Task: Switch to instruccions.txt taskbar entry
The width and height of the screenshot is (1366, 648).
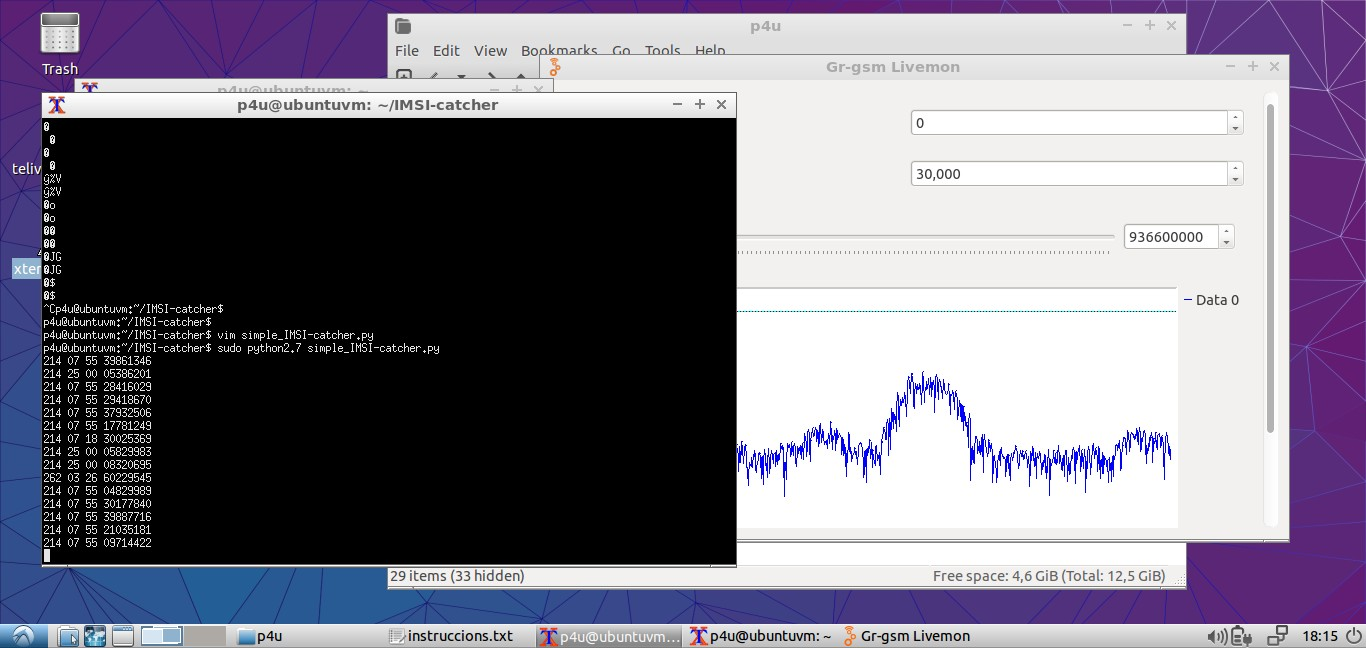Action: coord(460,636)
